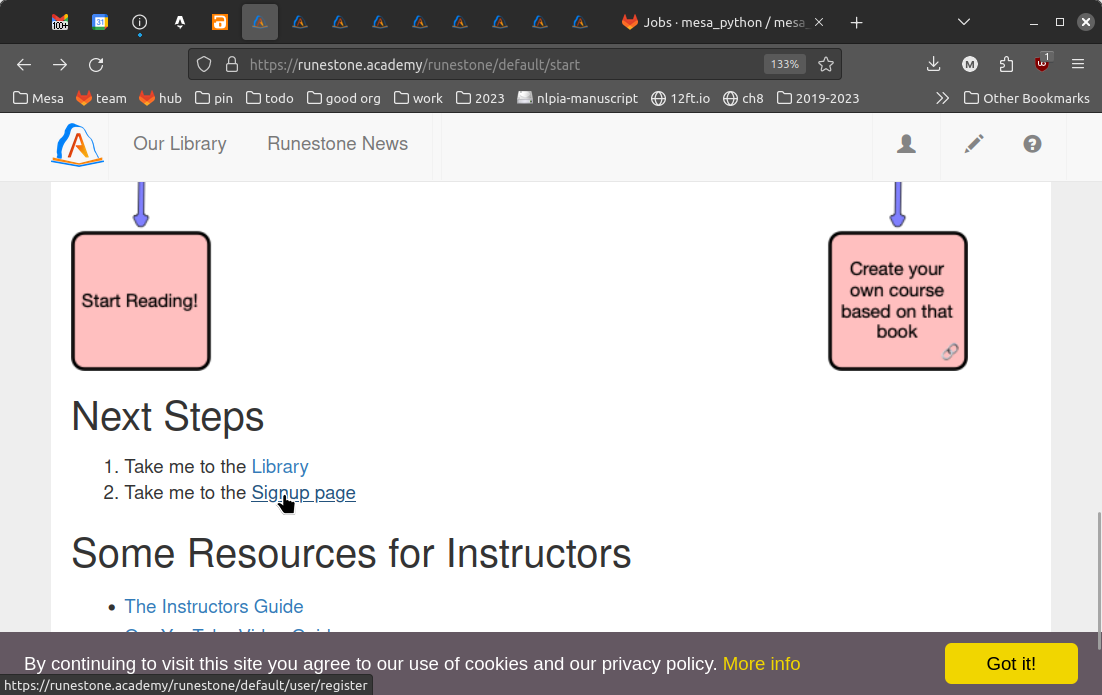The height and width of the screenshot is (695, 1102).
Task: Open the help question mark icon
Action: click(1032, 144)
